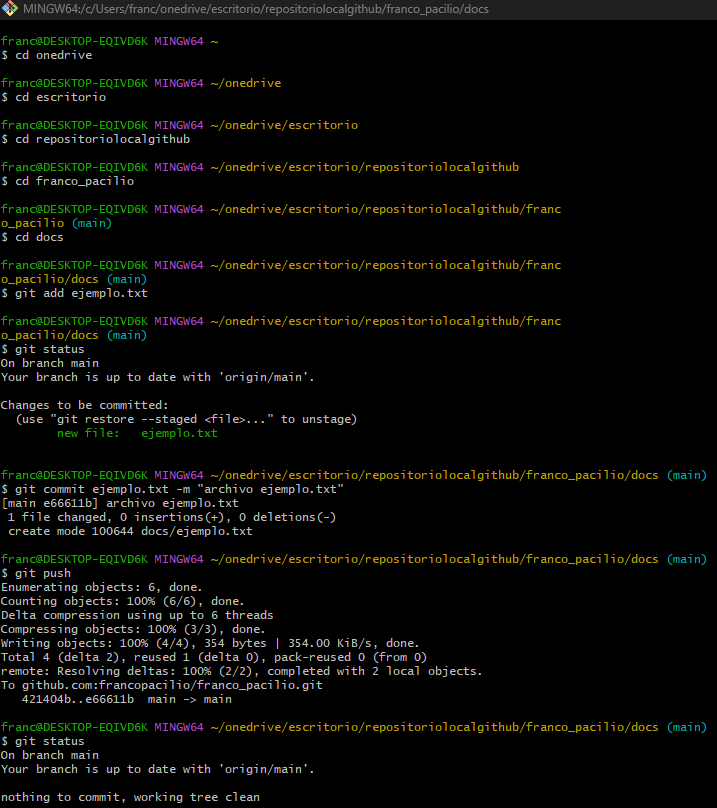Click the 'cd escritorio' command line
The height and width of the screenshot is (808, 717).
[x=54, y=97]
